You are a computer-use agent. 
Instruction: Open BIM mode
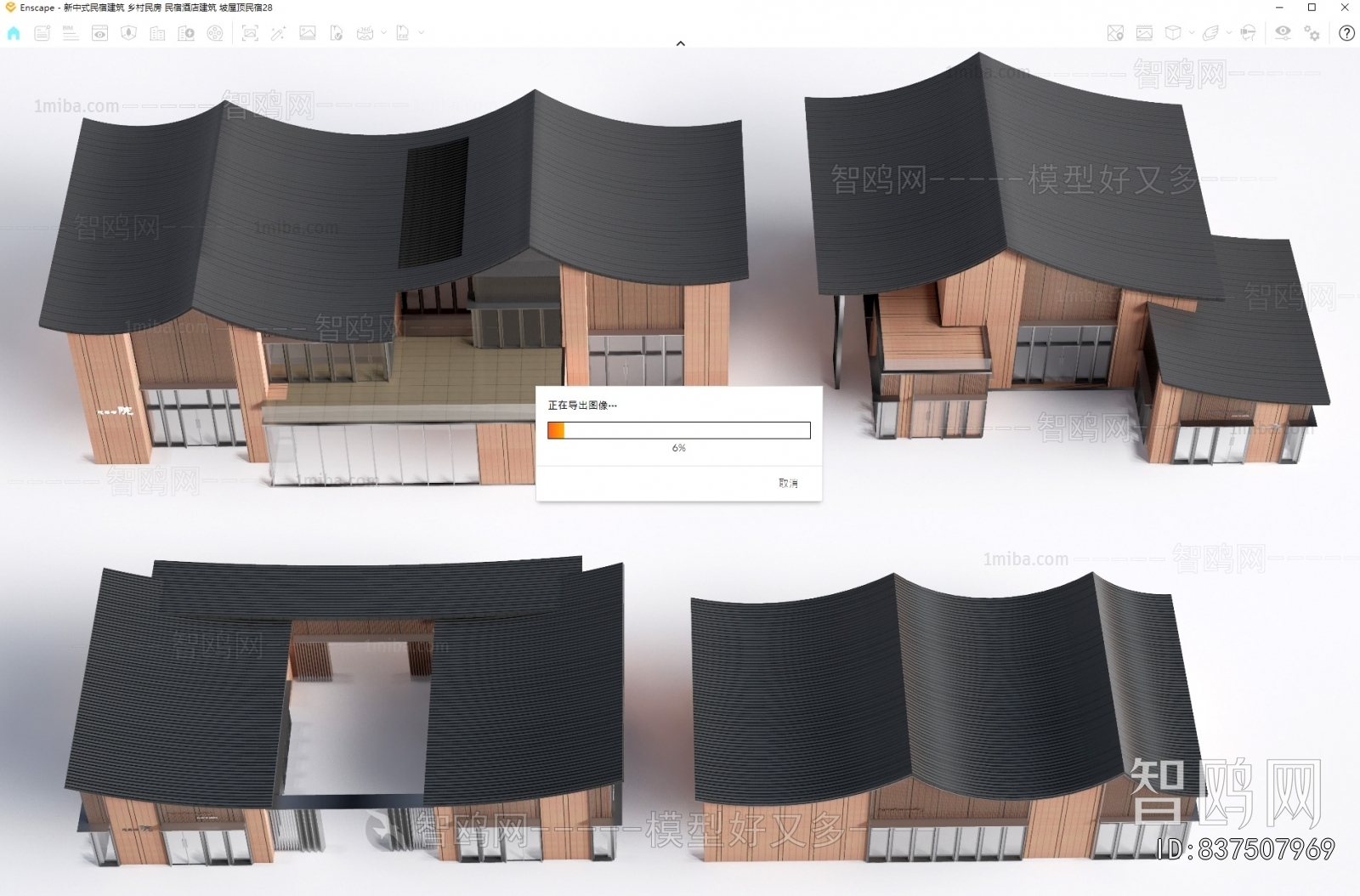(69, 34)
